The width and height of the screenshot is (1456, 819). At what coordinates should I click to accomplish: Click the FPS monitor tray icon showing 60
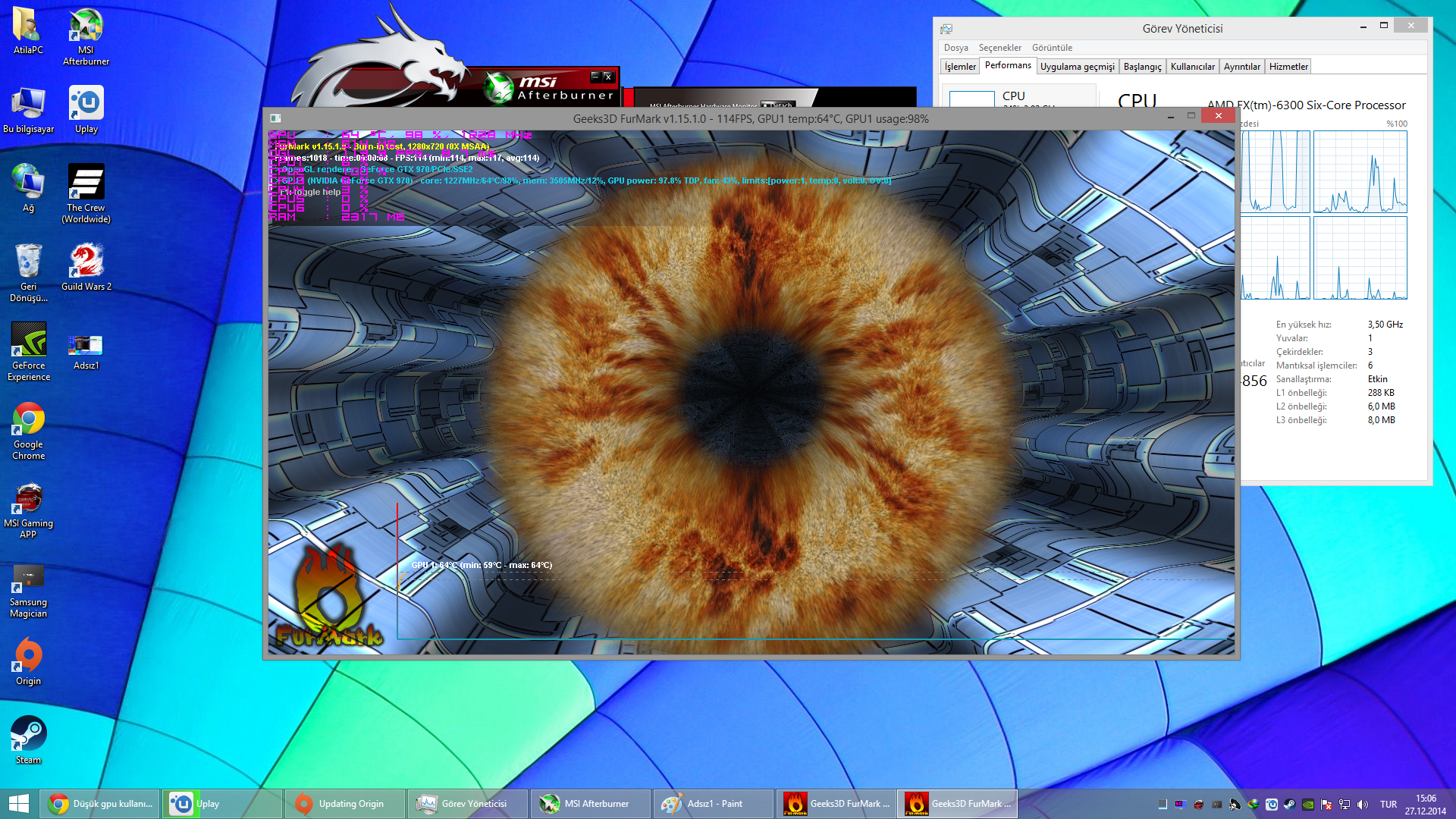coord(1181,805)
